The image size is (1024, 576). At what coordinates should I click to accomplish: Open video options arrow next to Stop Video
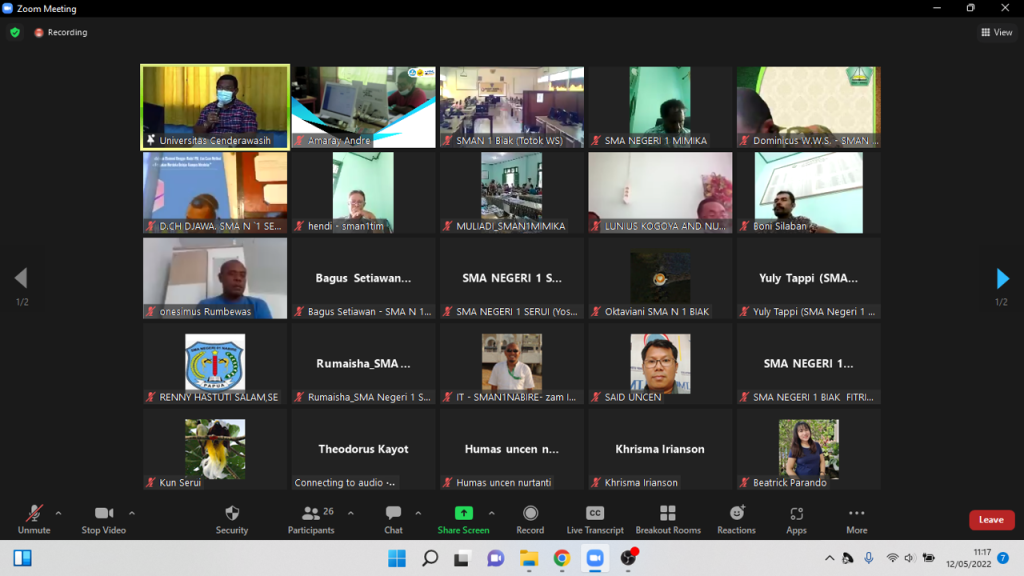click(x=132, y=513)
